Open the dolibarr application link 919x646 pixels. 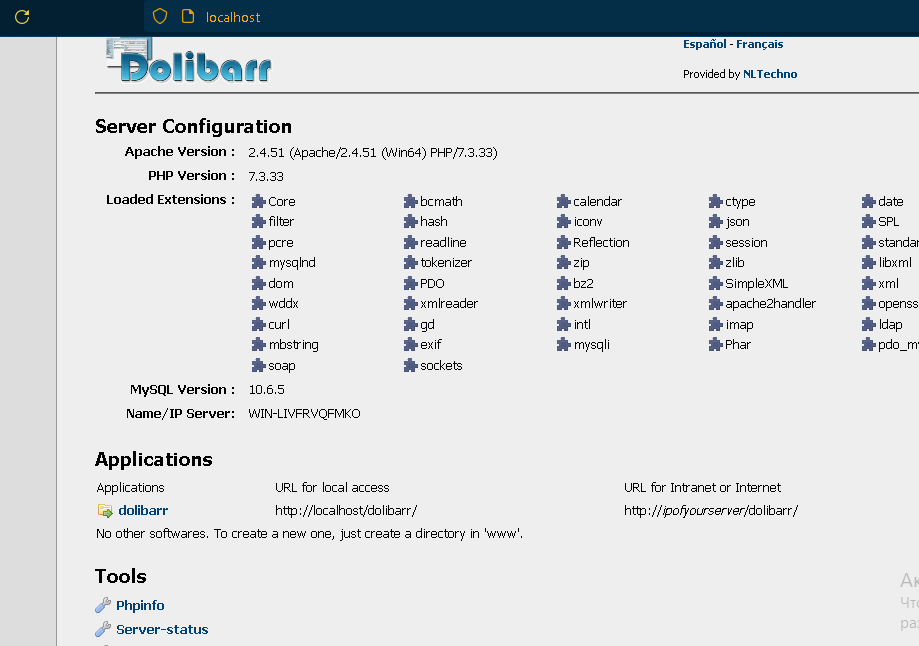[x=143, y=511]
